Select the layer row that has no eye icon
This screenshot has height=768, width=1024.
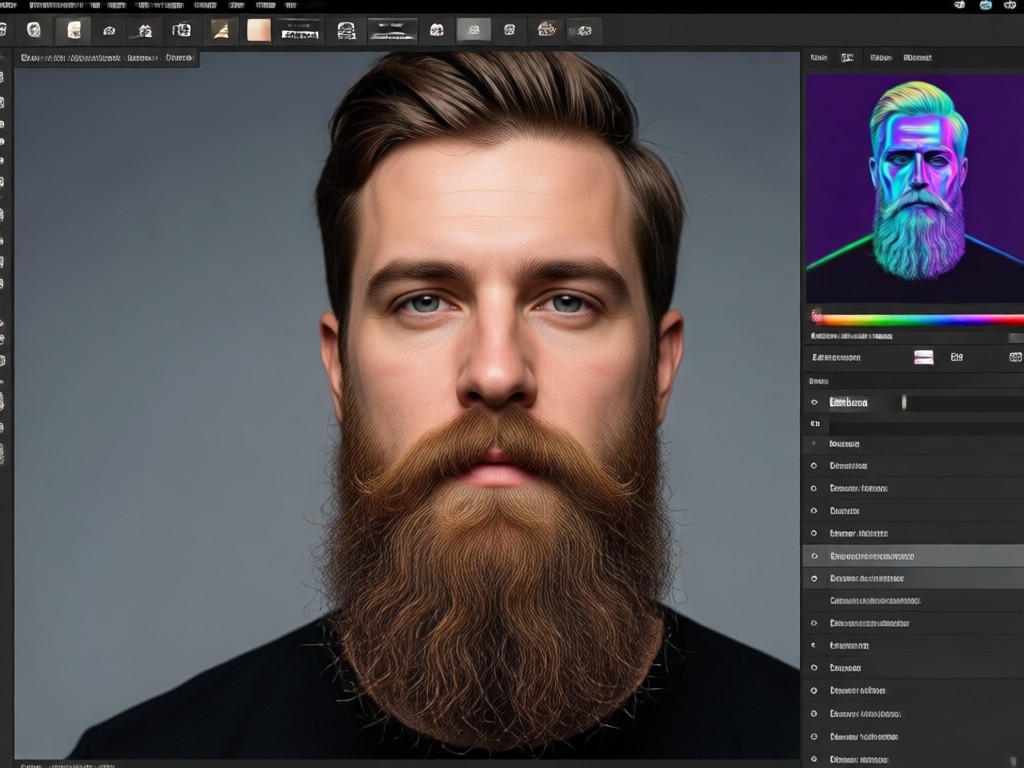click(913, 601)
